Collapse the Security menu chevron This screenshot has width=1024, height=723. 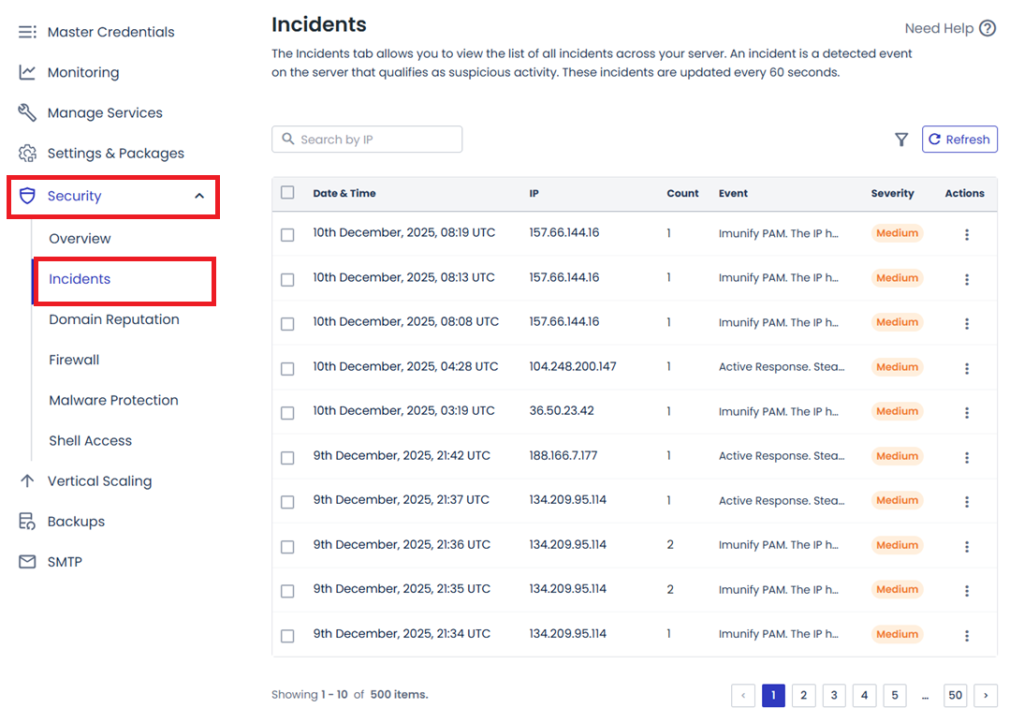tap(199, 196)
